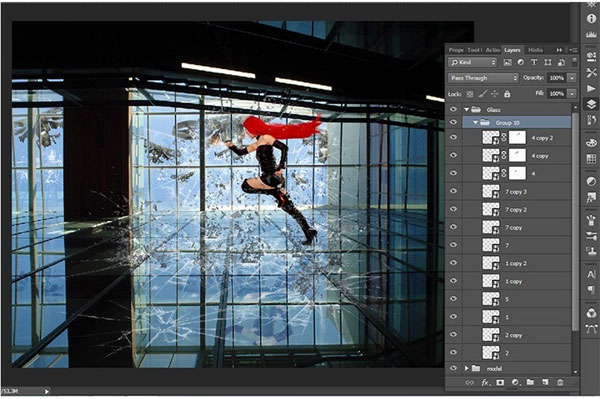Toggle visibility of layer 7 copy 3
Image resolution: width=600 pixels, height=399 pixels.
453,191
